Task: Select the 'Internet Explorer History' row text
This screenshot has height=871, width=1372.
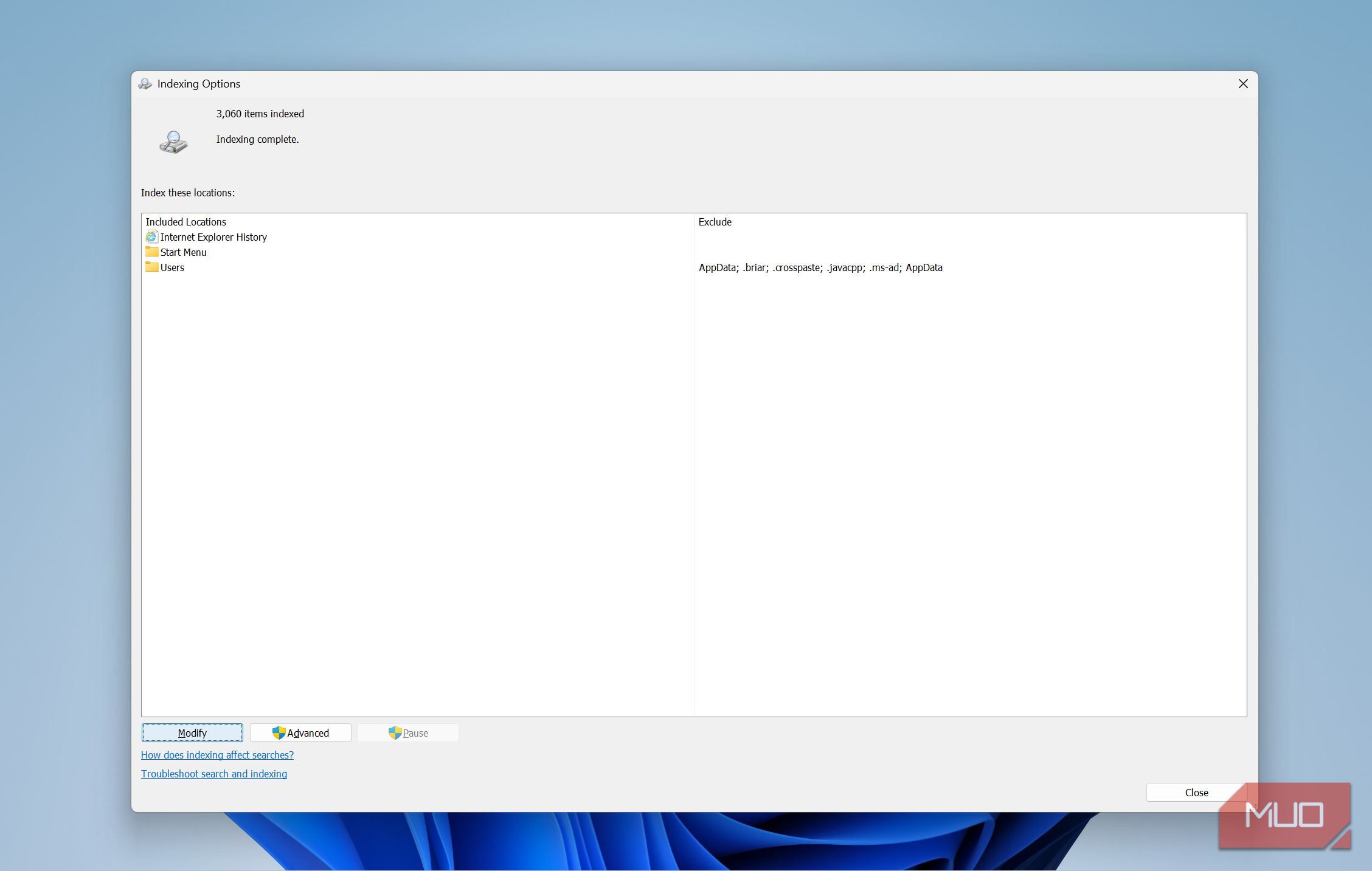Action: (213, 237)
